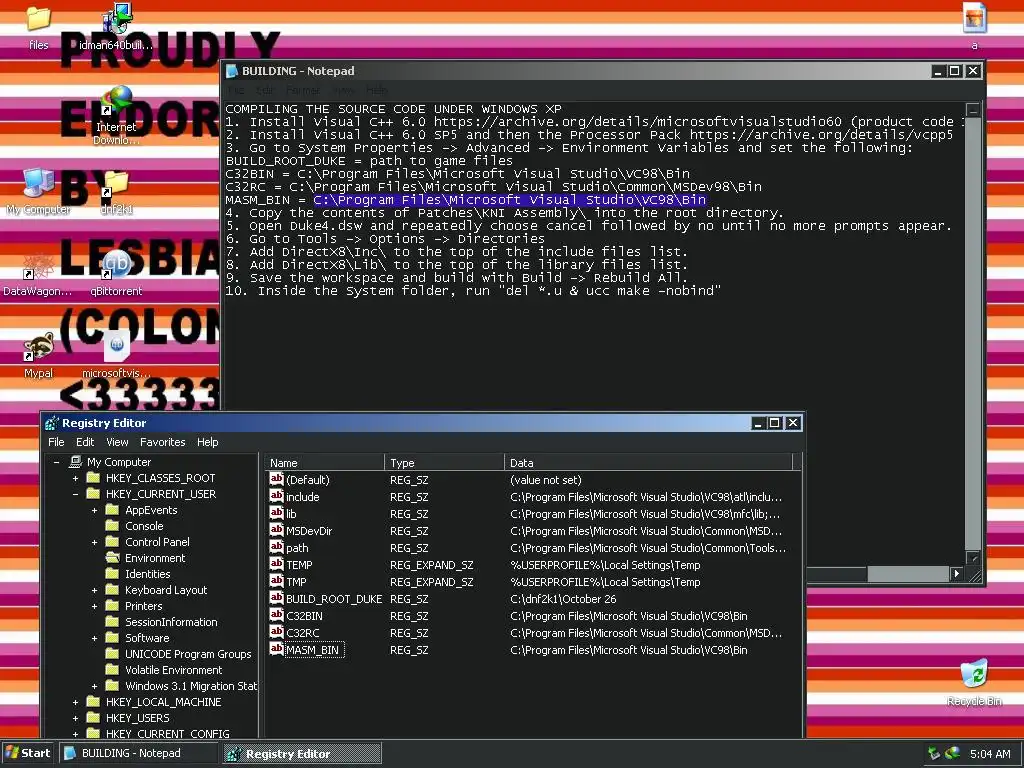The width and height of the screenshot is (1024, 768).
Task: Expand HKEY_USERS key
Action: [x=76, y=718]
